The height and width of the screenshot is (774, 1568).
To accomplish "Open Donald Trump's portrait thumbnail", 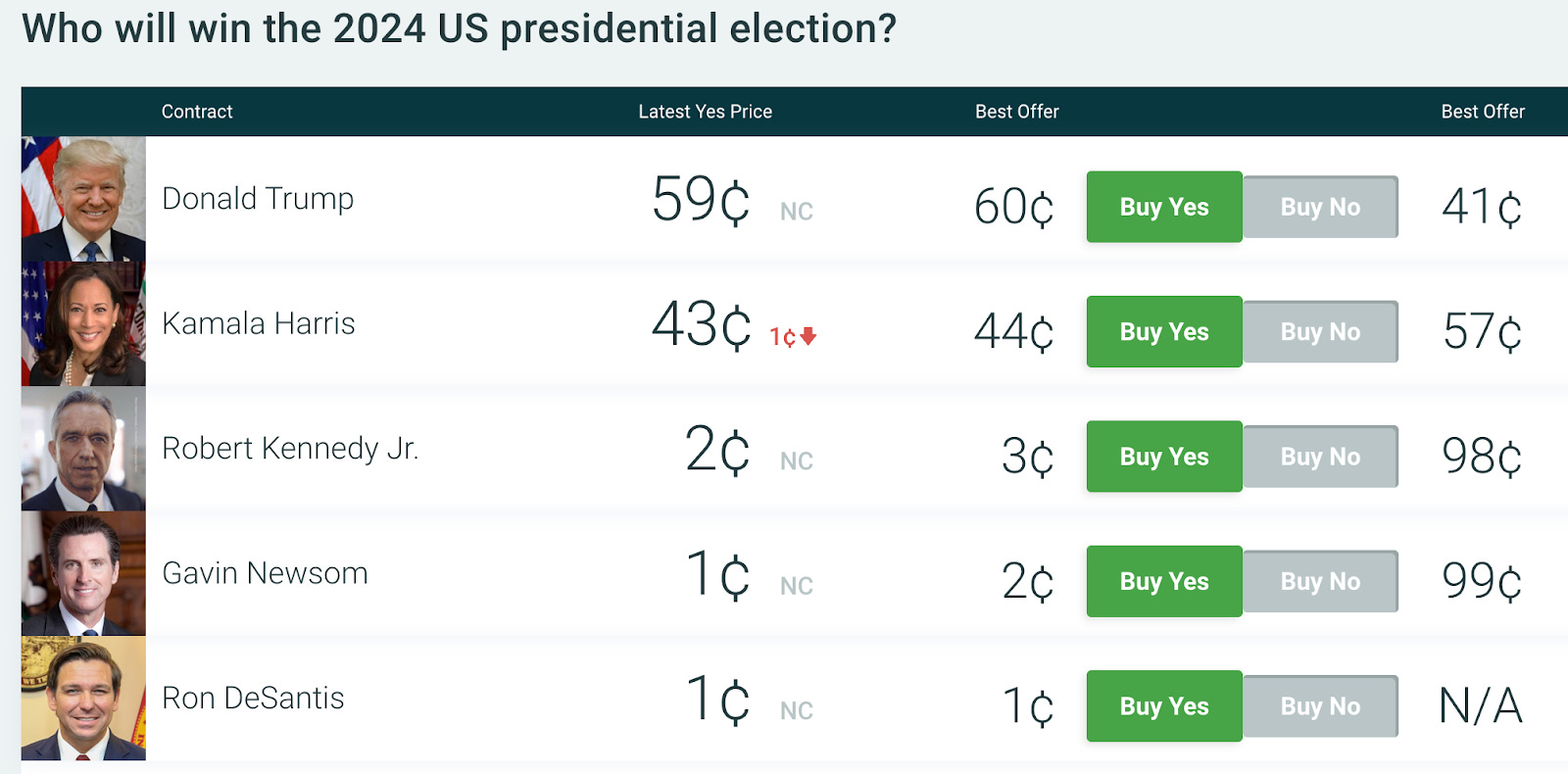I will [83, 199].
